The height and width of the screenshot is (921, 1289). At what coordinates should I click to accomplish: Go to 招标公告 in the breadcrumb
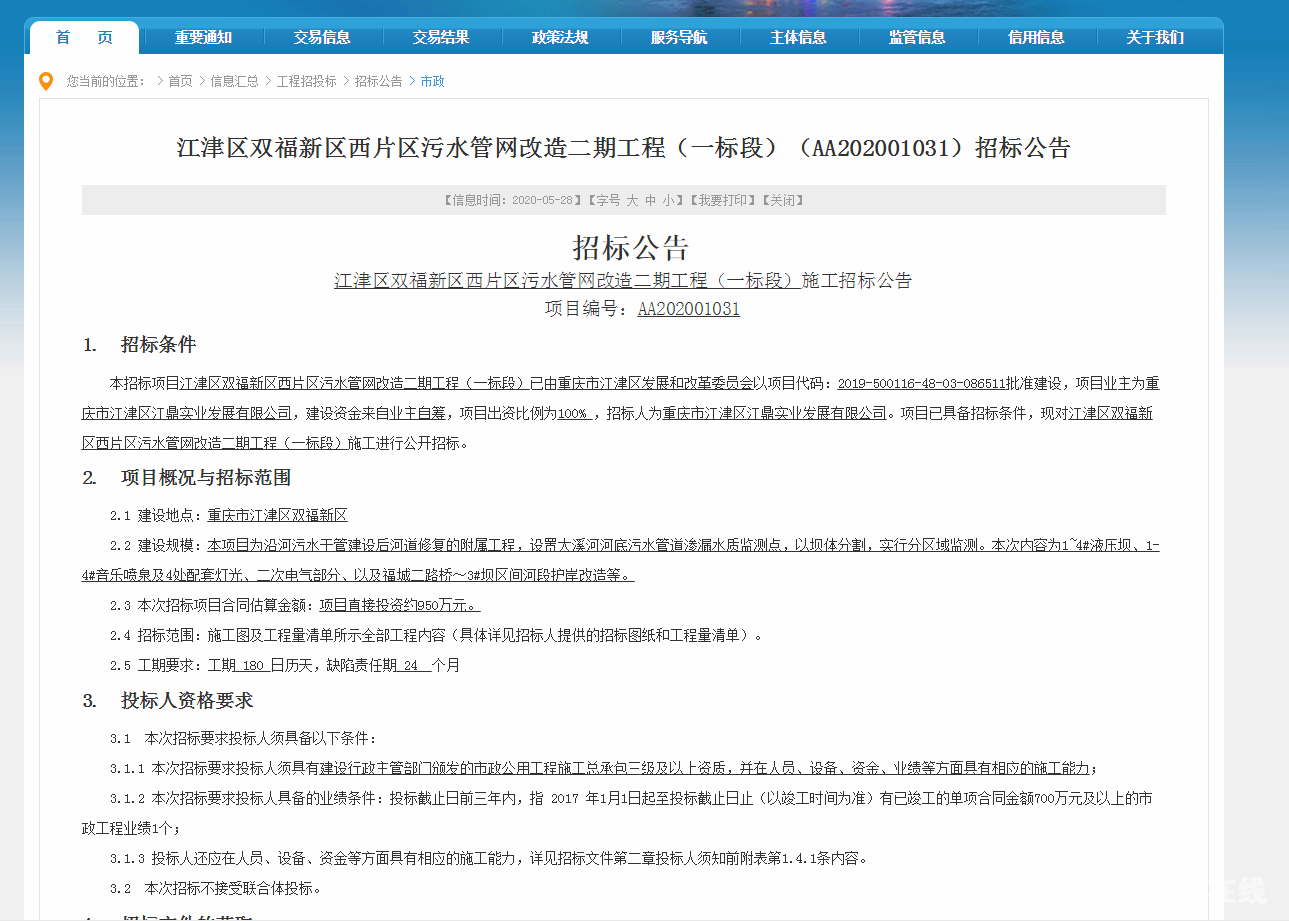coord(378,81)
